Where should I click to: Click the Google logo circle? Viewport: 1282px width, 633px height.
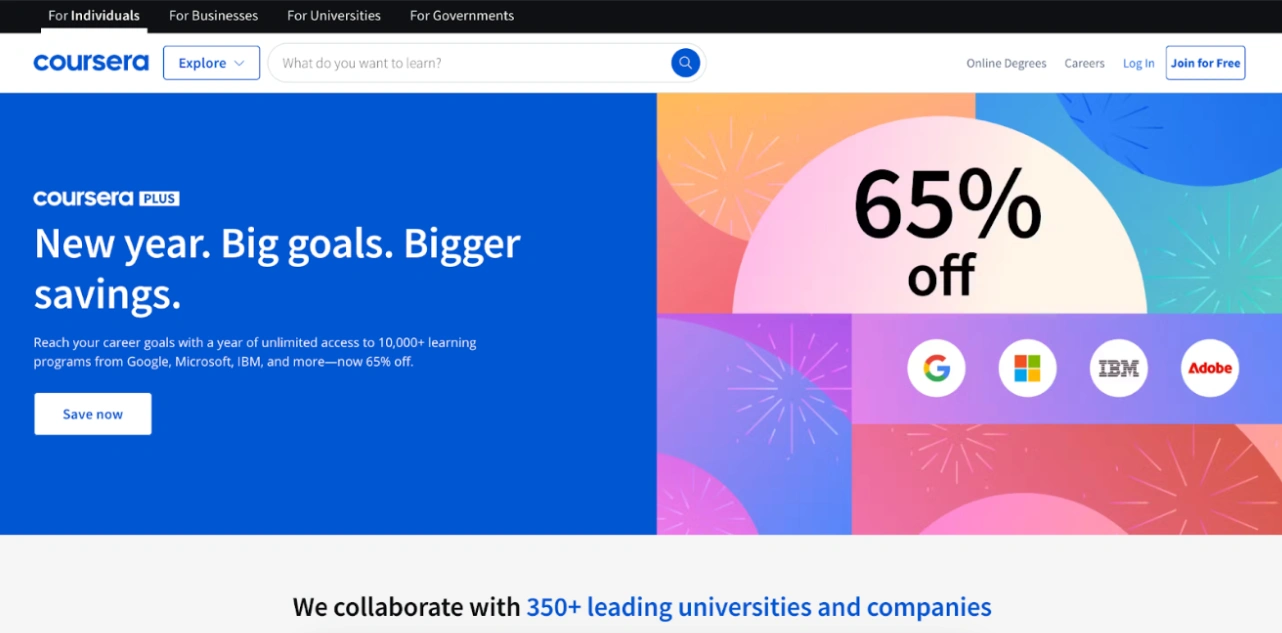point(936,368)
